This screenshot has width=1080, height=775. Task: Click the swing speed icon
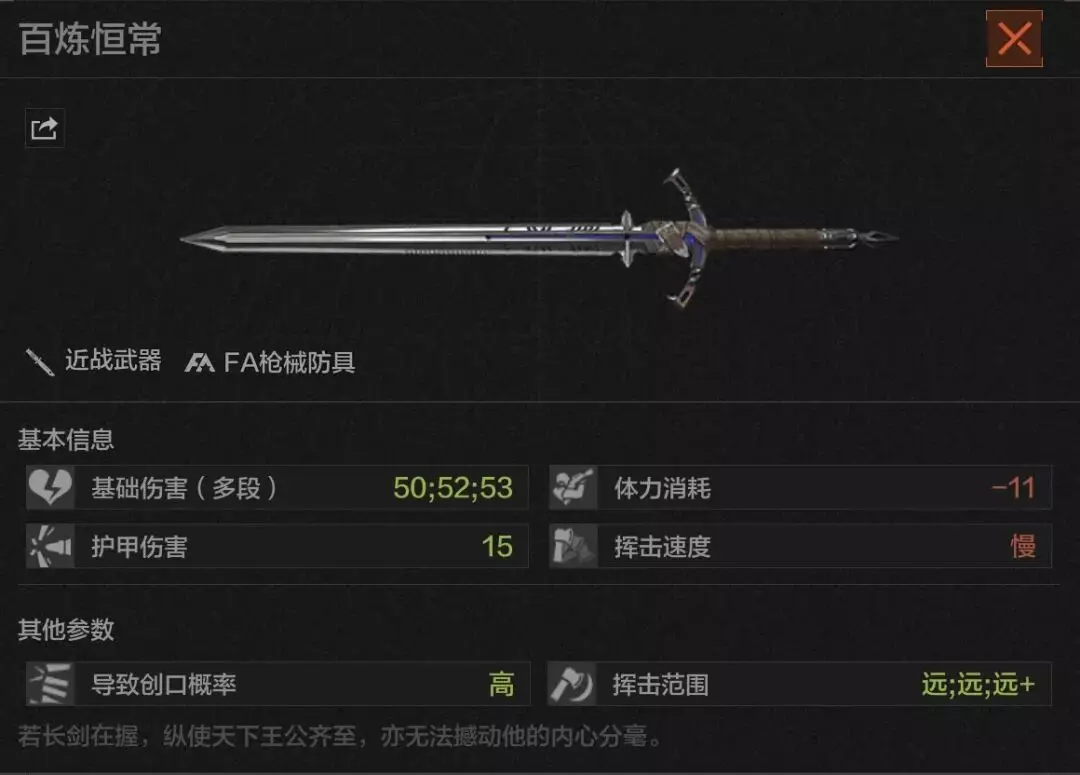point(573,546)
